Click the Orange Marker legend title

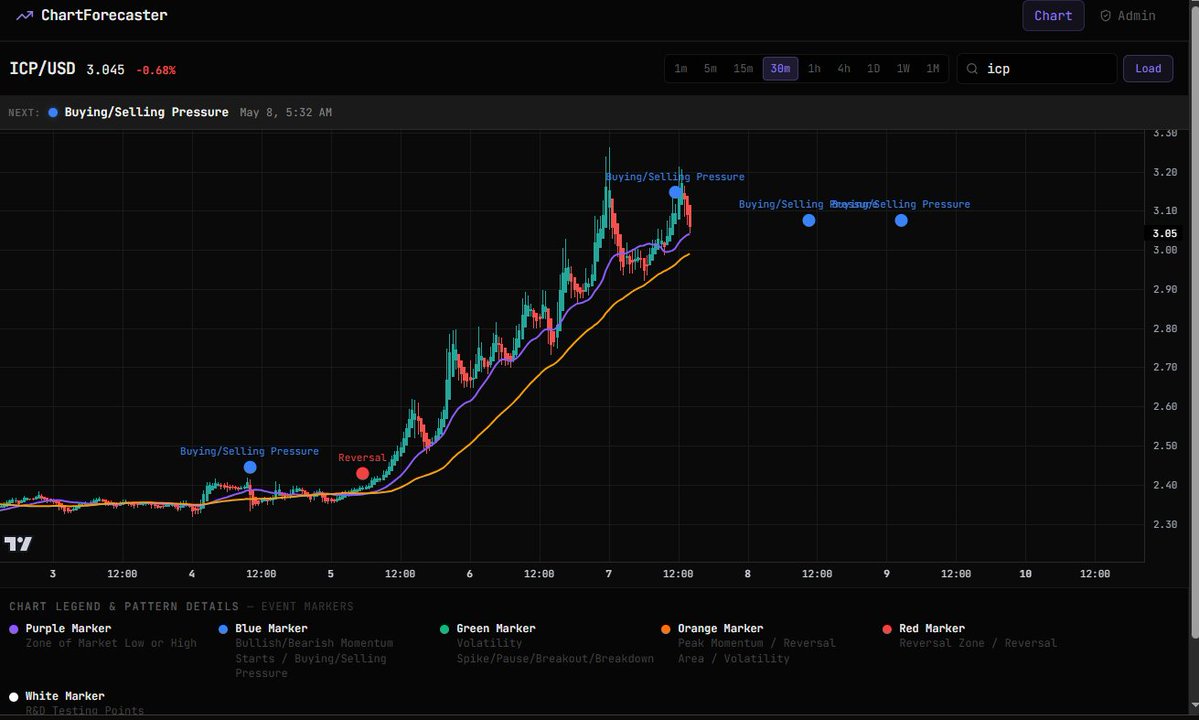tap(720, 628)
